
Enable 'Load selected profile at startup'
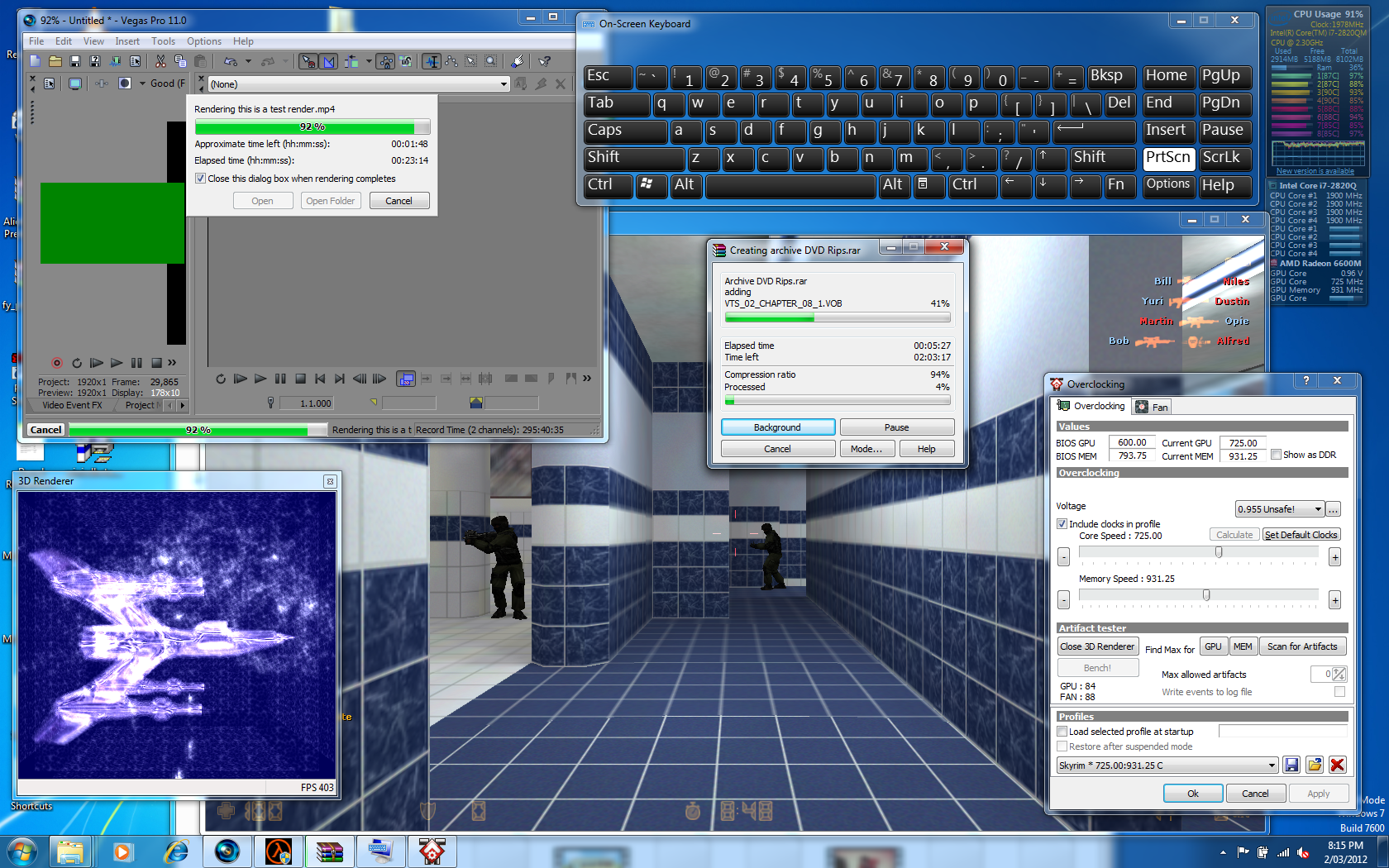[x=1062, y=732]
